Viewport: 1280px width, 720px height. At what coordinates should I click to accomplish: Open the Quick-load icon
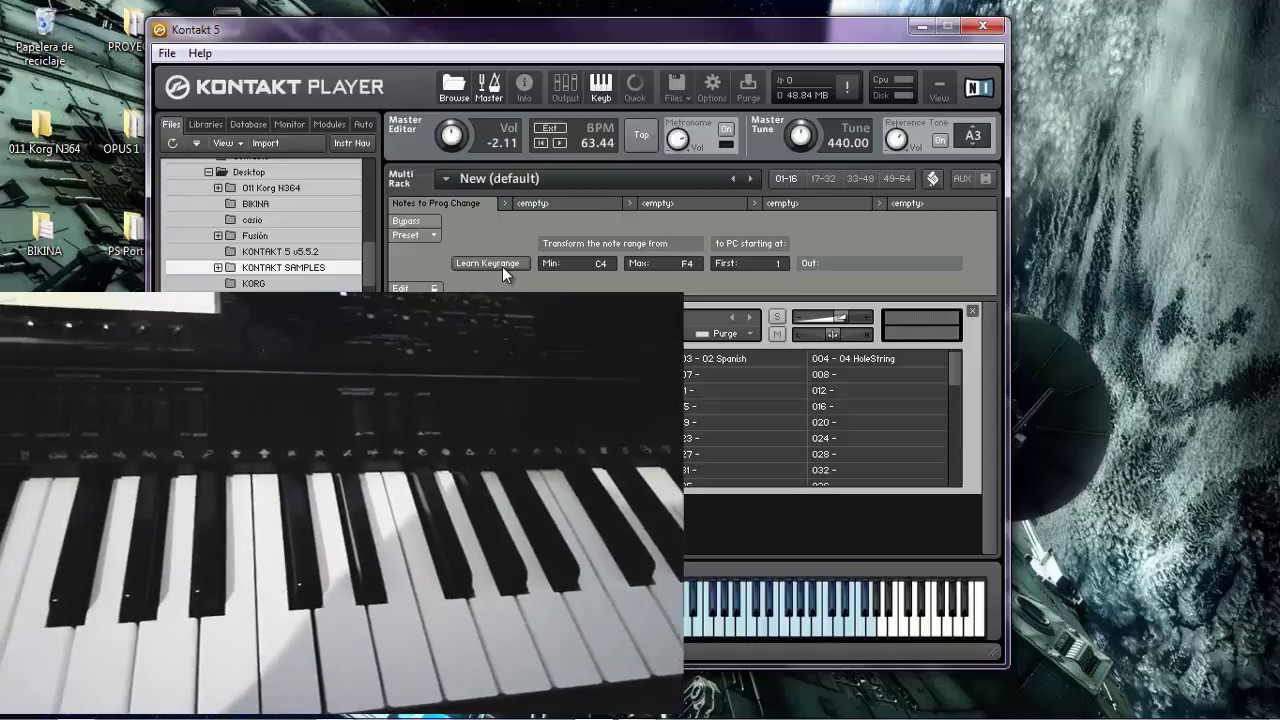pos(635,87)
